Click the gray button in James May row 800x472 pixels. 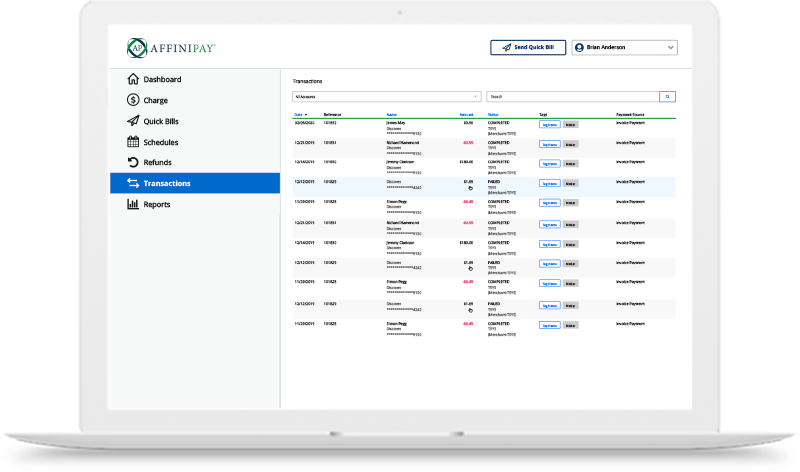point(570,125)
